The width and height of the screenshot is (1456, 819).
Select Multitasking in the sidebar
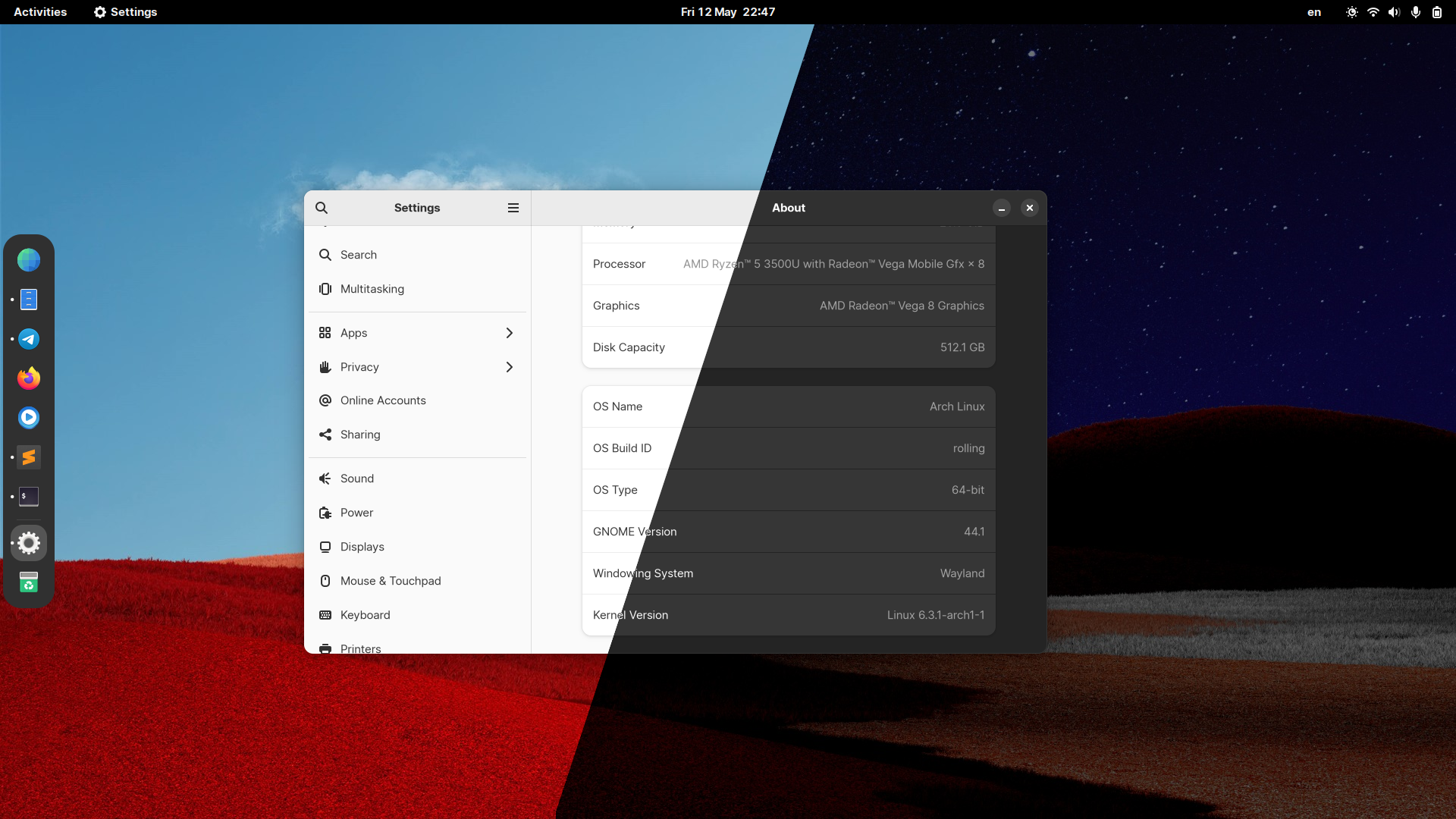[x=372, y=289]
